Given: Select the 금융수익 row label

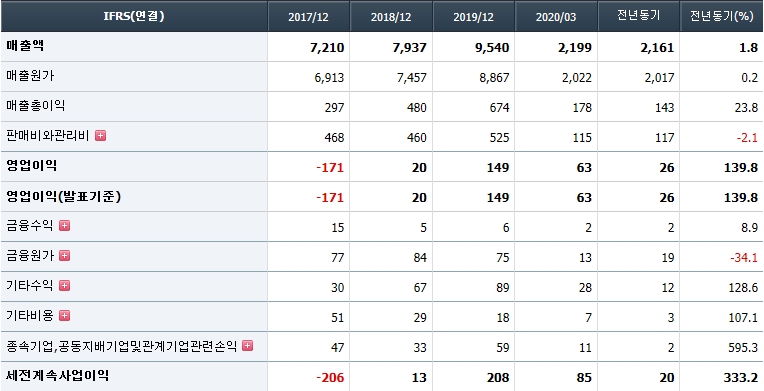Looking at the screenshot, I should 30,225.
